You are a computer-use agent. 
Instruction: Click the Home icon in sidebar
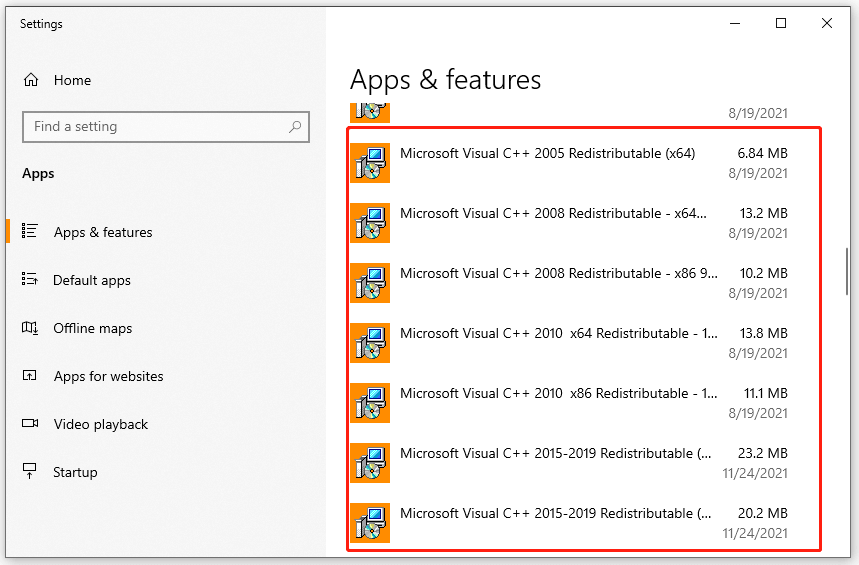point(31,80)
